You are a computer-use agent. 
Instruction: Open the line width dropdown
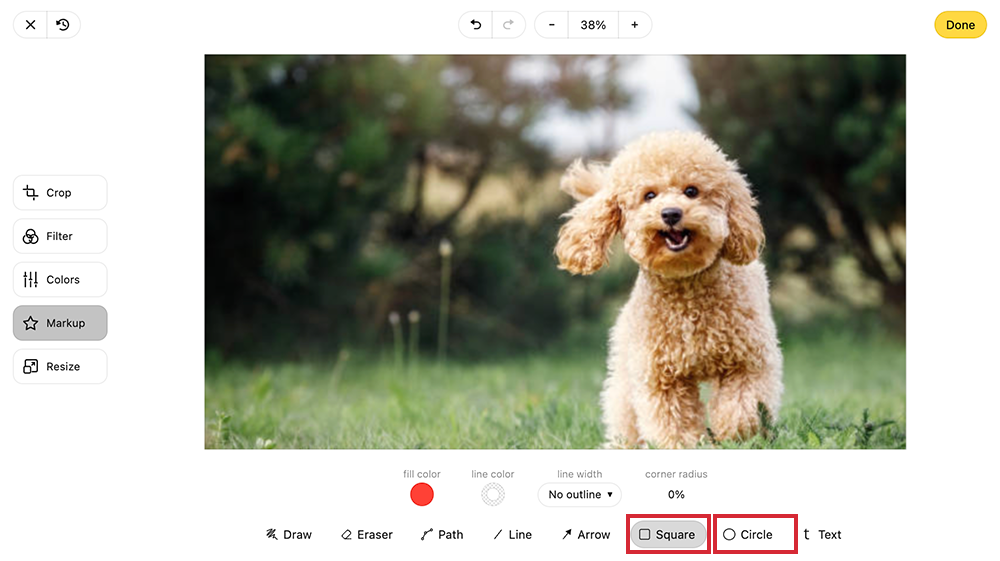[580, 495]
